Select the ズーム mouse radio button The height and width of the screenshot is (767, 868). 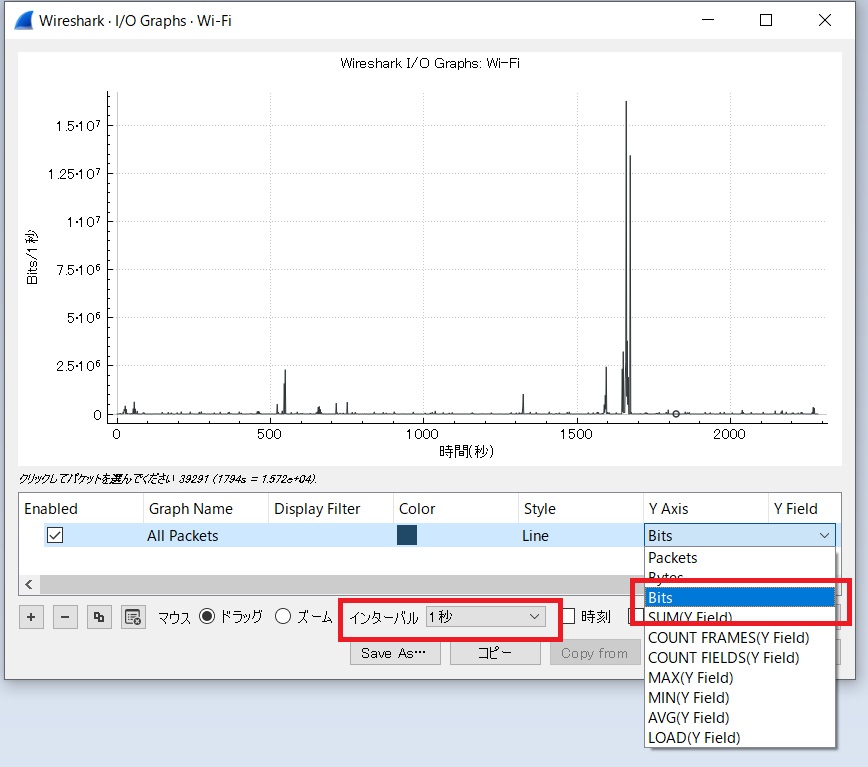[x=283, y=616]
